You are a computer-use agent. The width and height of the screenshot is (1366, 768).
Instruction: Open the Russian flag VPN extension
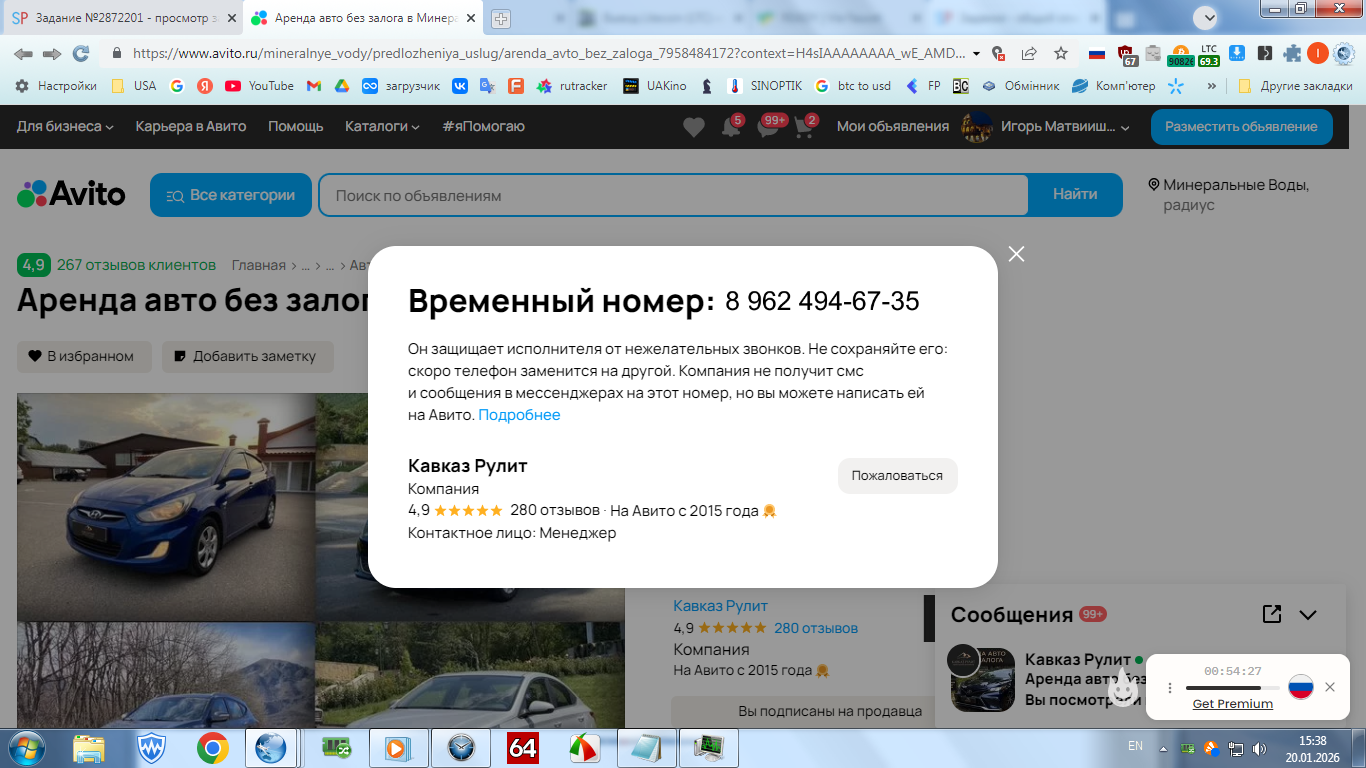pyautogui.click(x=1097, y=54)
